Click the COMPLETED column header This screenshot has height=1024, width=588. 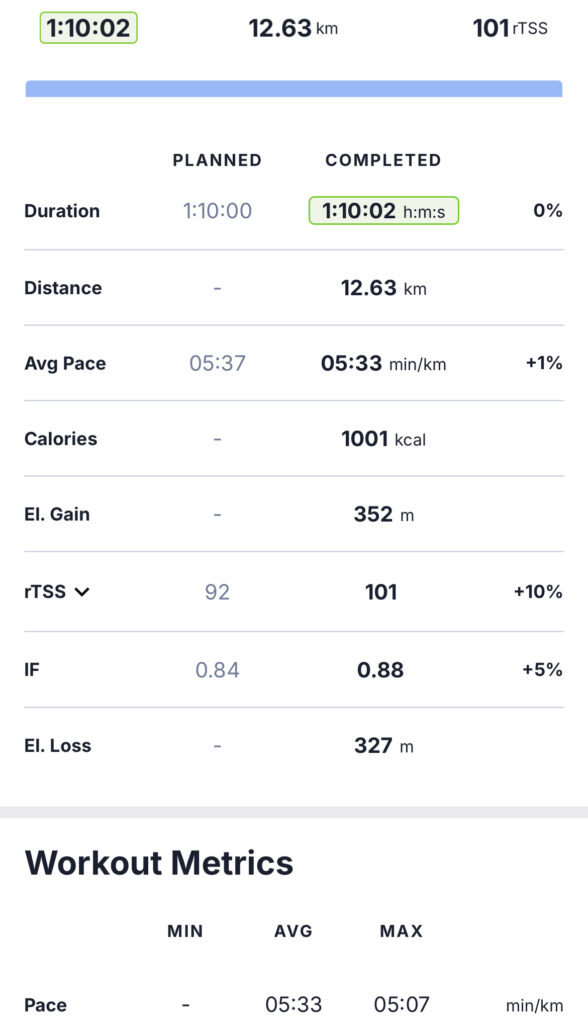384,160
